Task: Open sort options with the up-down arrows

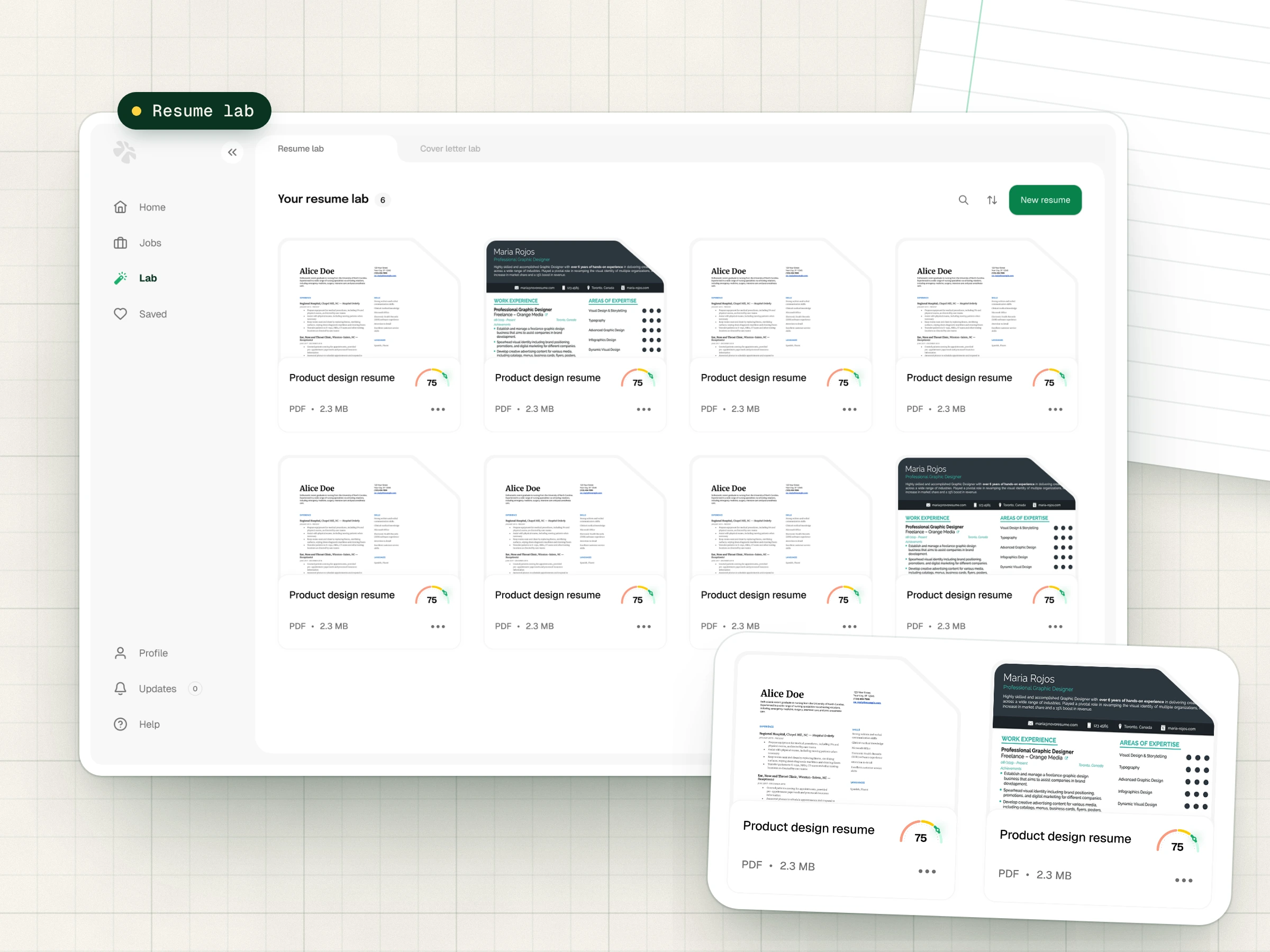Action: [992, 200]
